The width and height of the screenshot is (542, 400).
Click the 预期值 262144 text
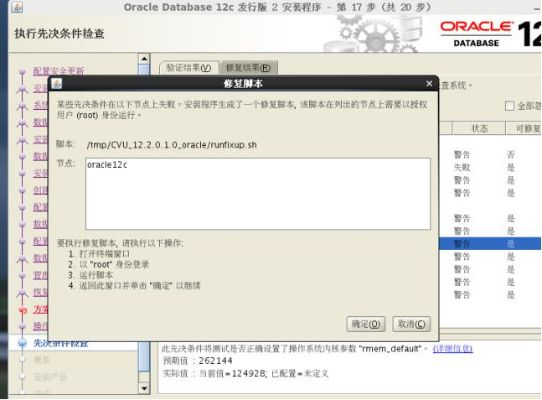click(x=198, y=361)
